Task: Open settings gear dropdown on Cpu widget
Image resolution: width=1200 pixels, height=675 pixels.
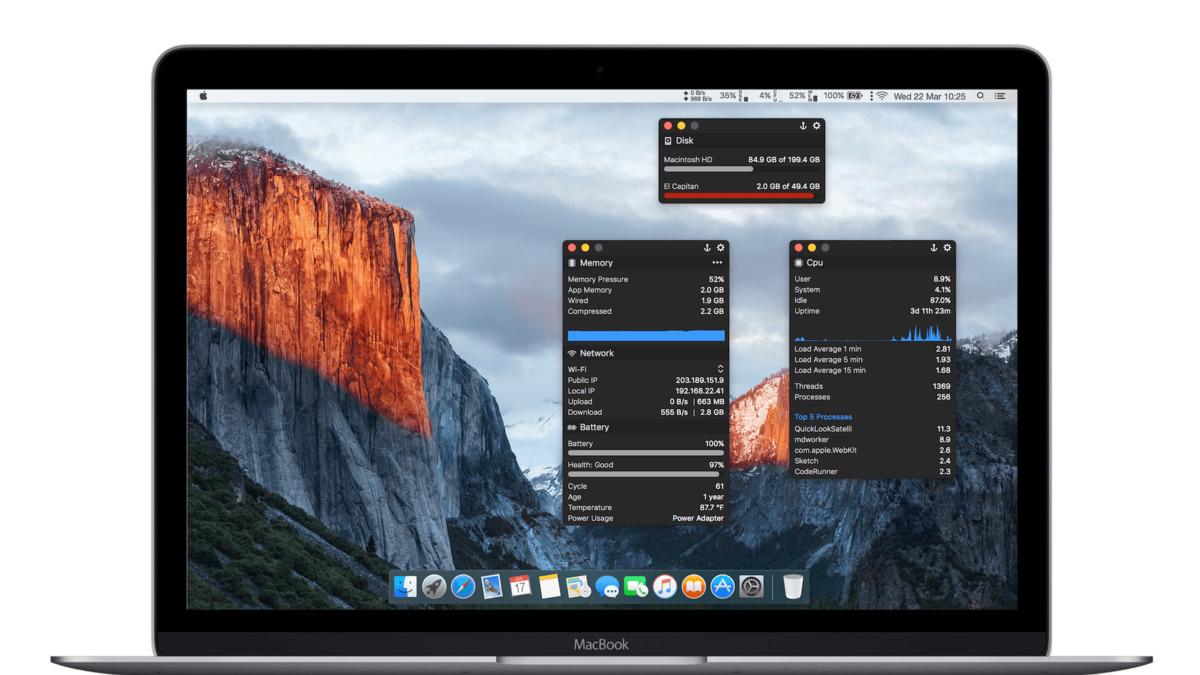Action: coord(947,248)
